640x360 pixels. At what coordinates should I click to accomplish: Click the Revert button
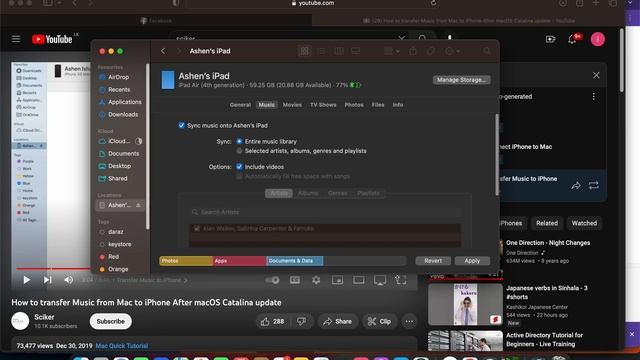433,261
